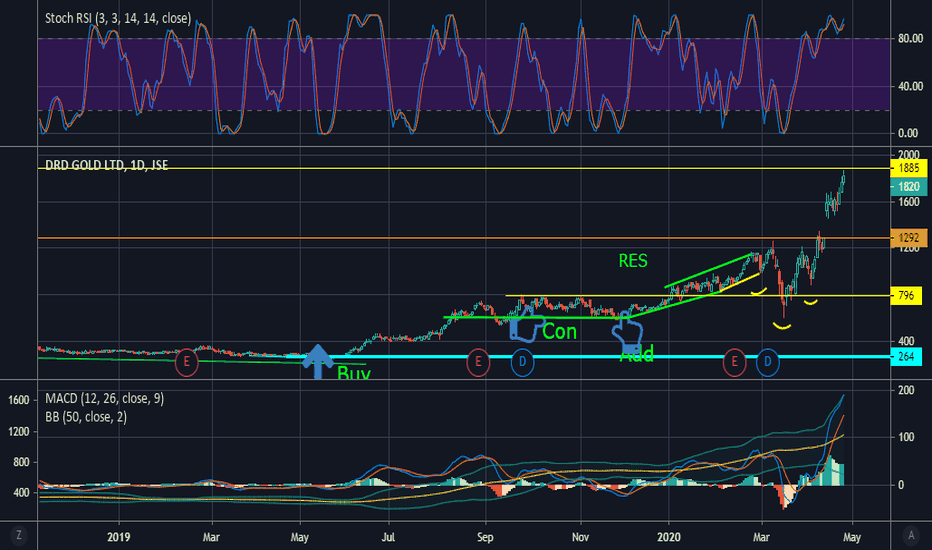Click the 1885 yellow price label
The height and width of the screenshot is (550, 932).
click(x=909, y=168)
